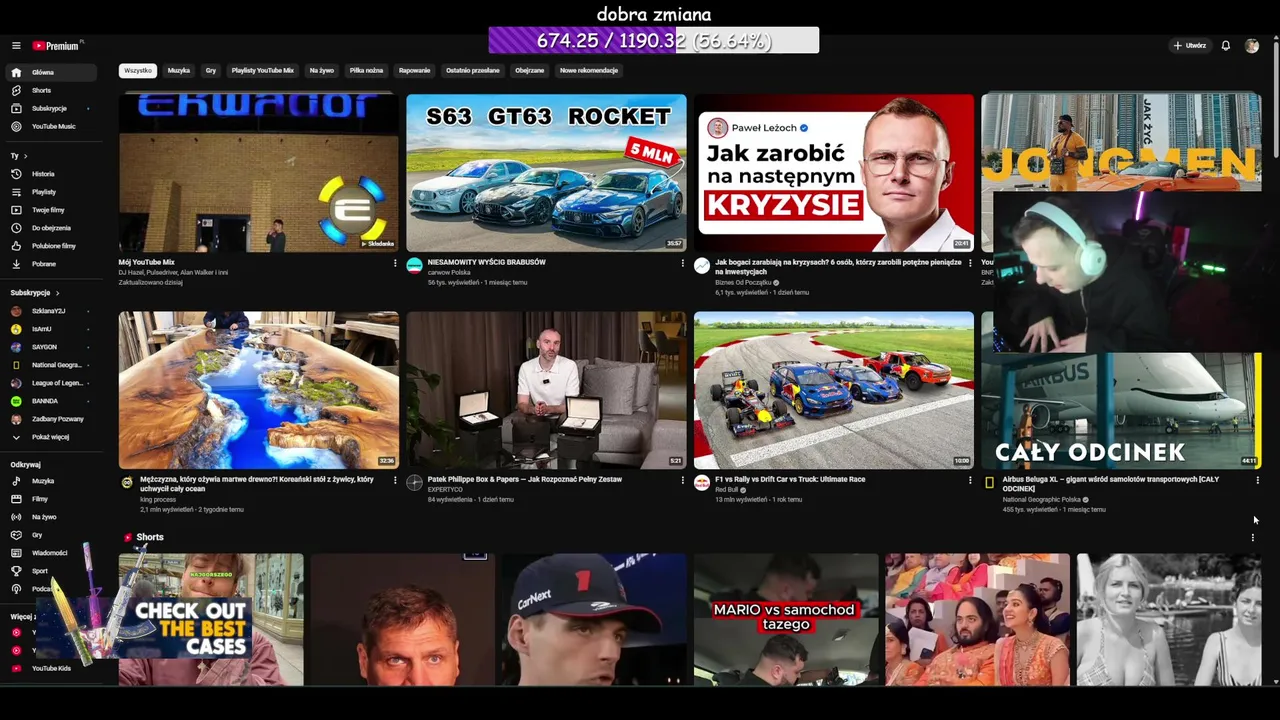This screenshot has width=1280, height=720.
Task: Open the account avatar menu
Action: coord(1252,46)
